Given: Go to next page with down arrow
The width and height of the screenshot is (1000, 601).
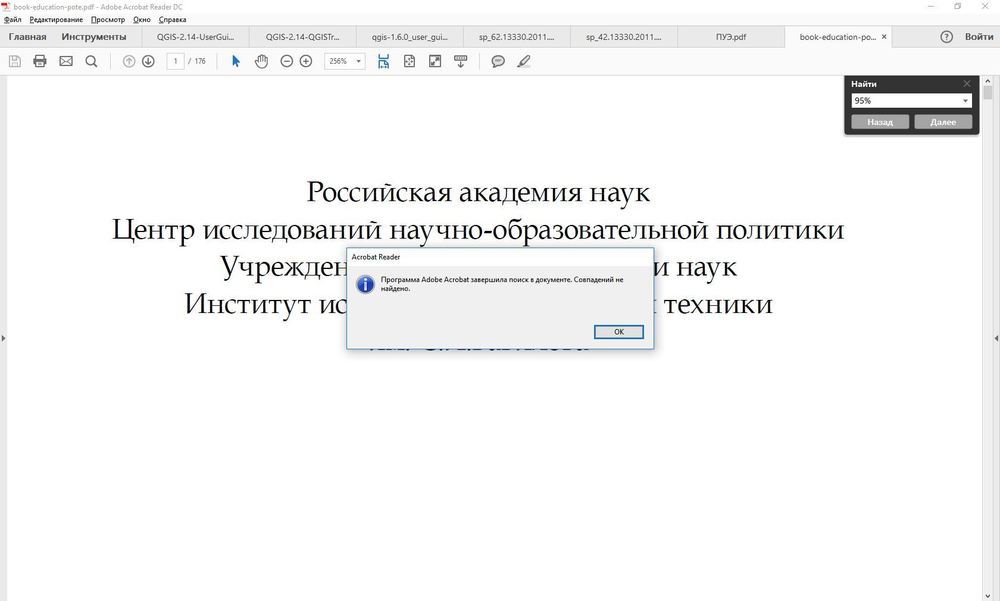Looking at the screenshot, I should tap(148, 61).
